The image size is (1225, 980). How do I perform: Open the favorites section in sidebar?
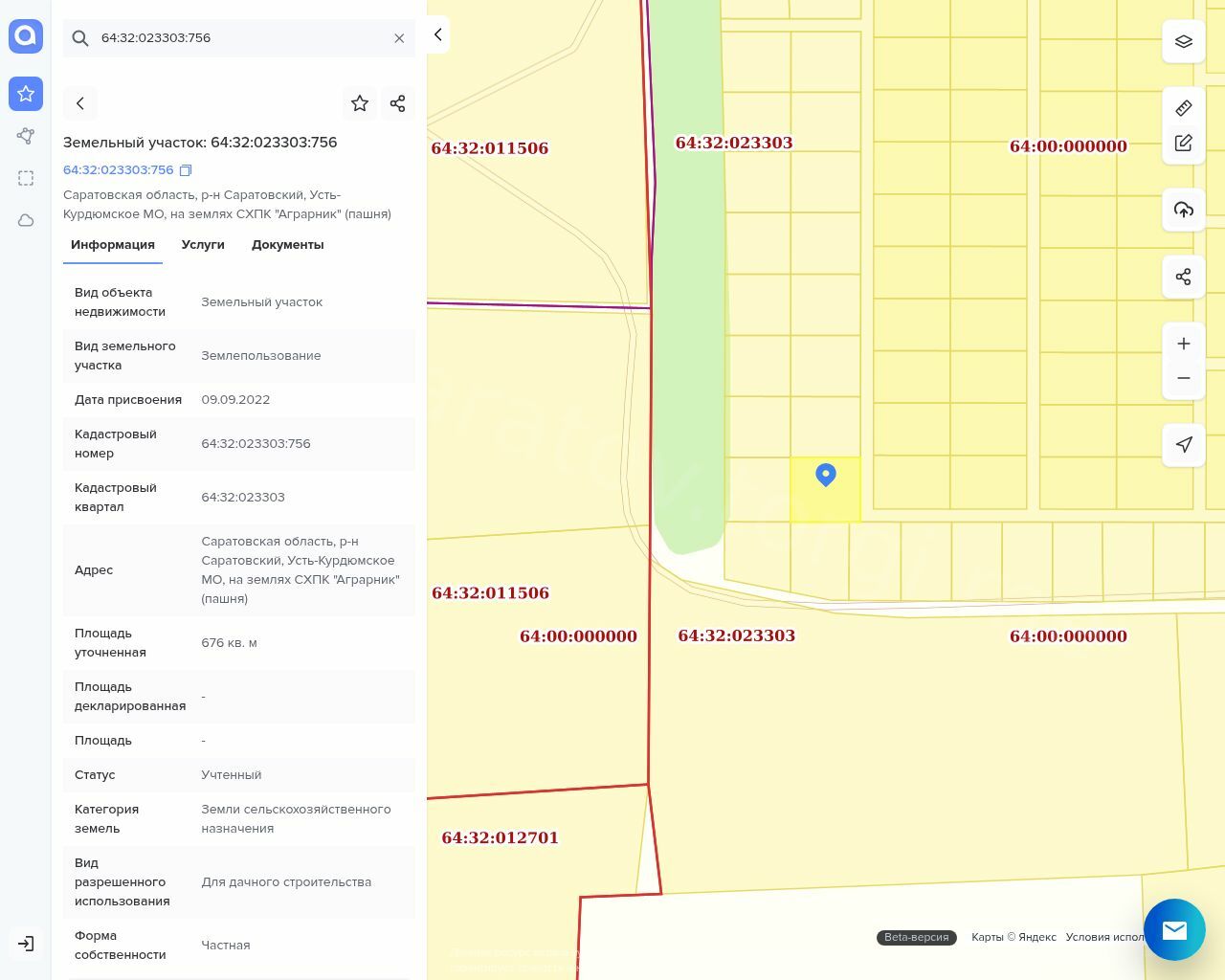tap(26, 94)
